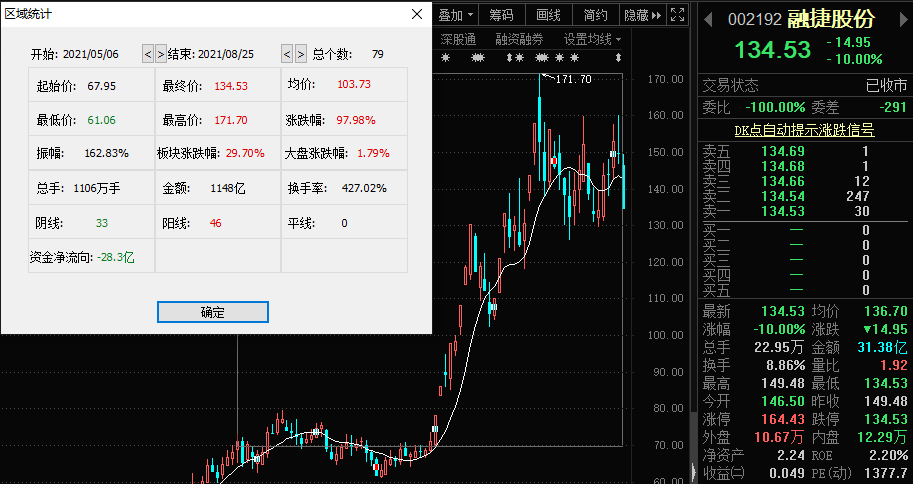This screenshot has width=913, height=484.
Task: Click ROE value 2.20%
Action: (889, 455)
